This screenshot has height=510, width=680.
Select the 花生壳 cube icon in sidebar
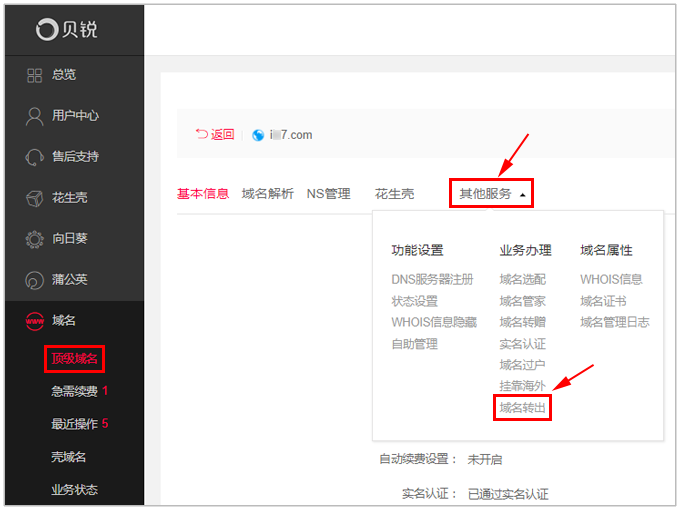point(34,198)
